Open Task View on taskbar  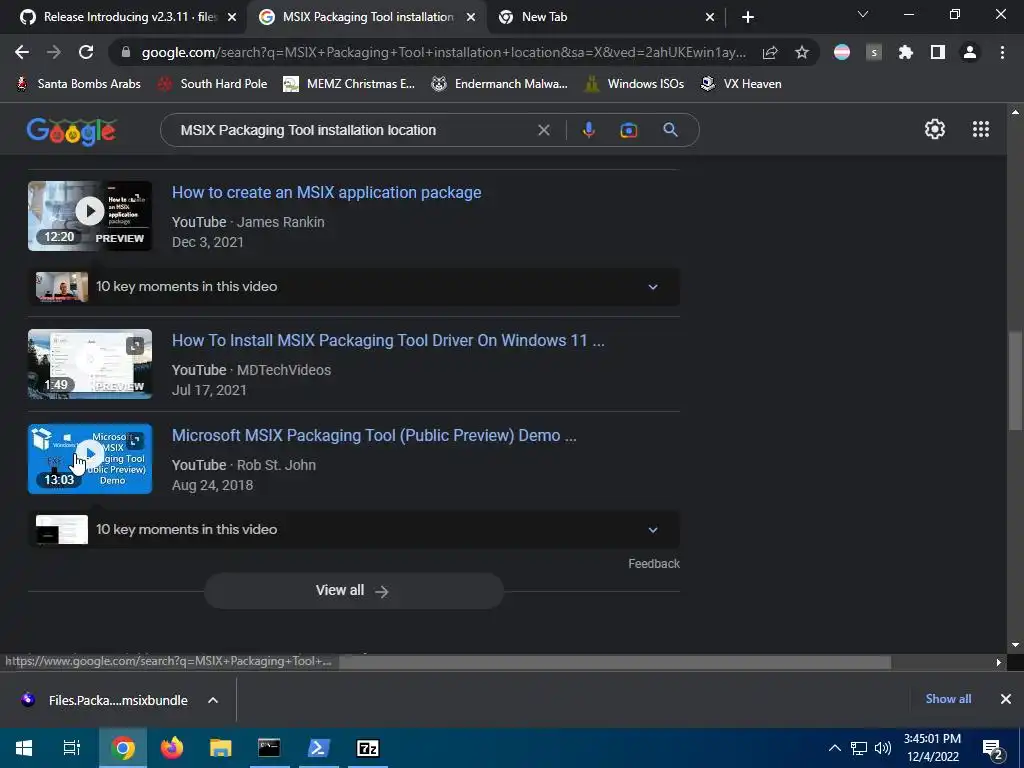pyautogui.click(x=72, y=748)
